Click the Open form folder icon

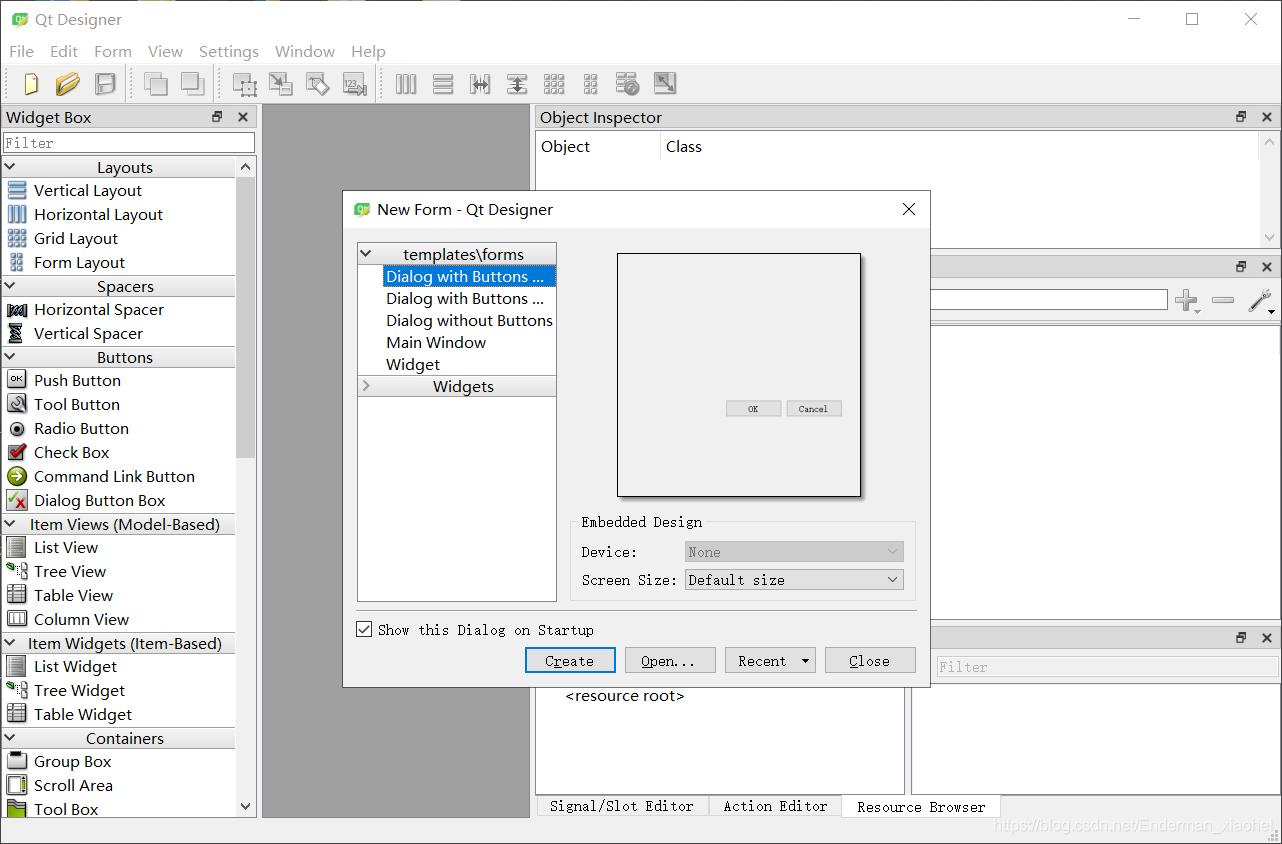click(x=67, y=84)
